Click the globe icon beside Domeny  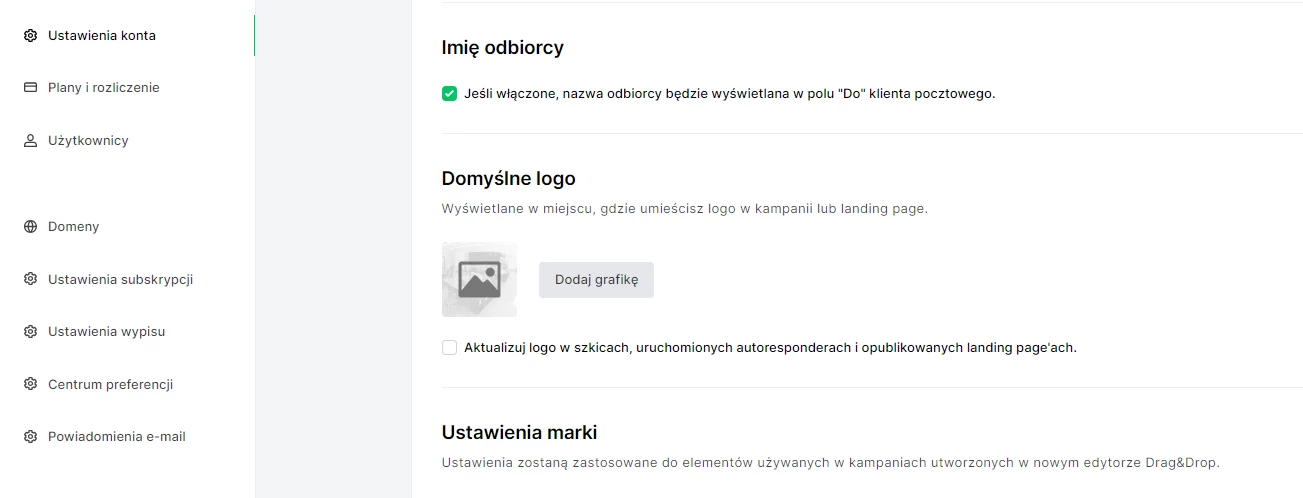pos(30,227)
